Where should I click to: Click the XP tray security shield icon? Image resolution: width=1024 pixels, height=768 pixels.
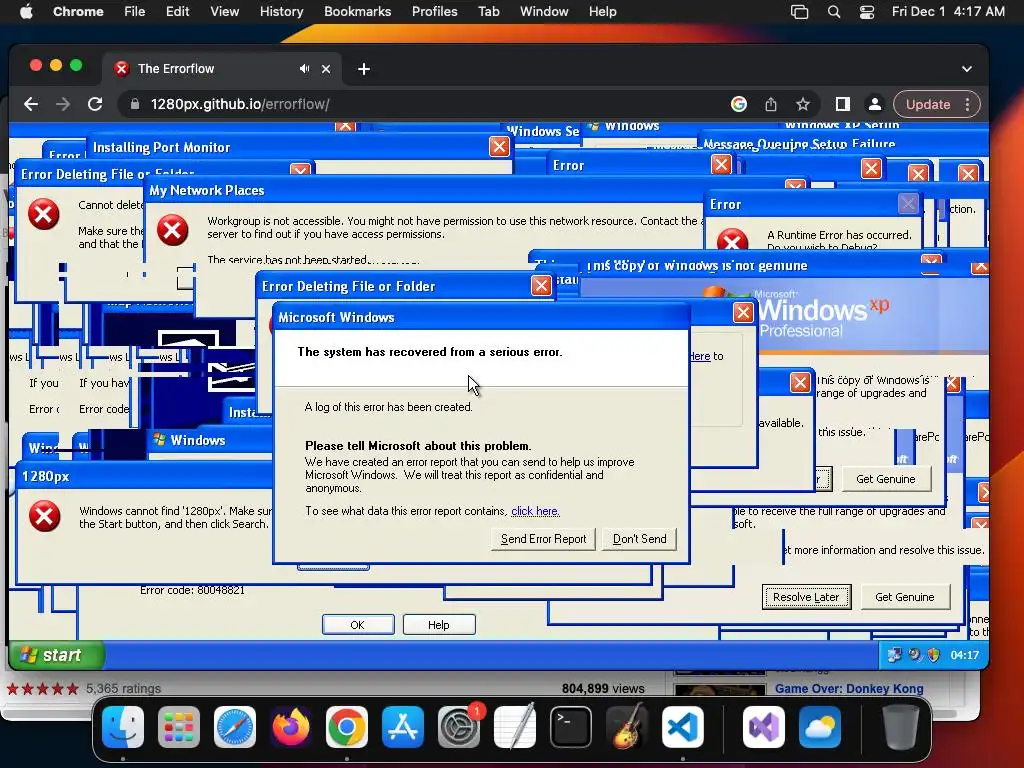pos(934,654)
